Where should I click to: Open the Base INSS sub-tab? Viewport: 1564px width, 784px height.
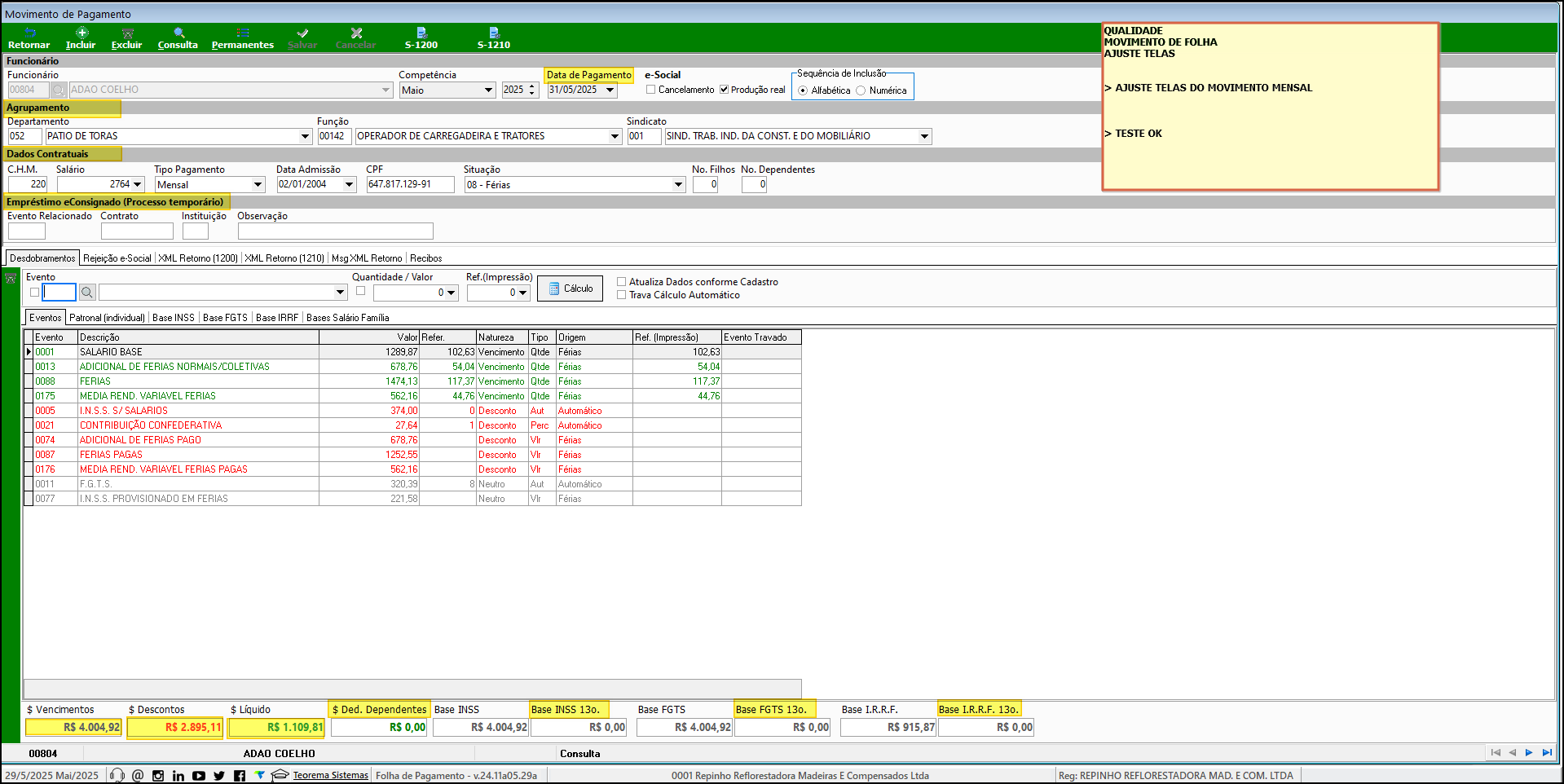174,318
